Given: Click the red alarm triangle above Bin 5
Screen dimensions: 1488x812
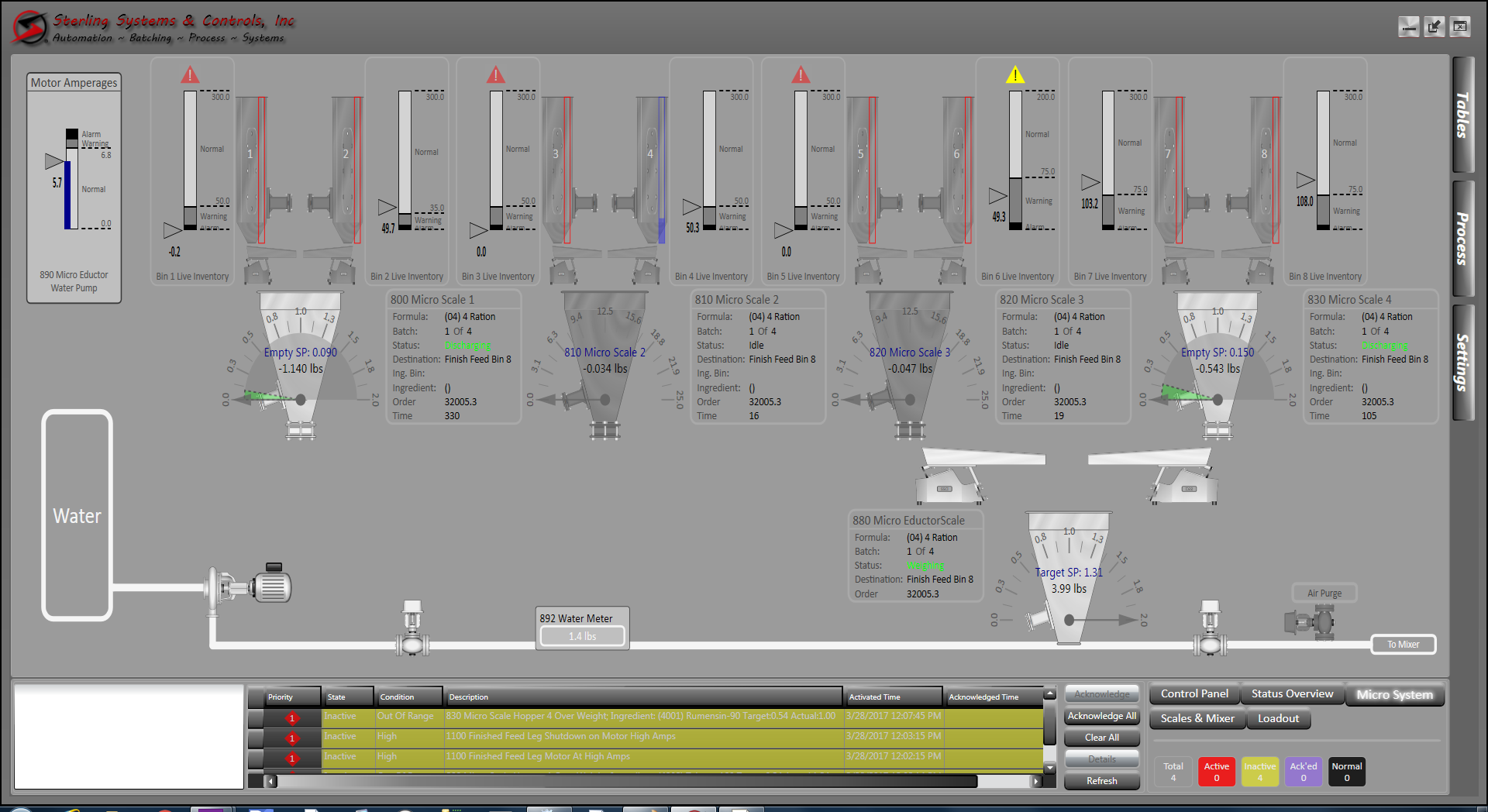Looking at the screenshot, I should (802, 74).
